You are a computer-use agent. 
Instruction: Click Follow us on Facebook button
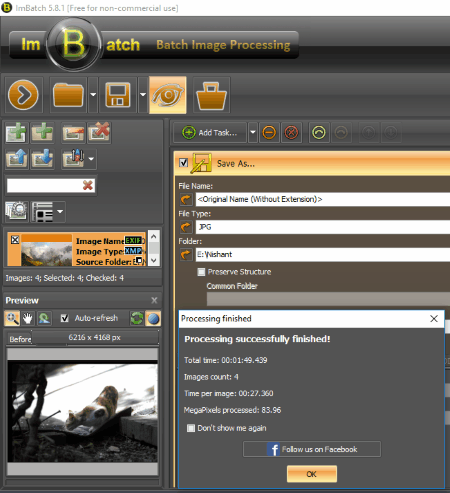click(312, 449)
